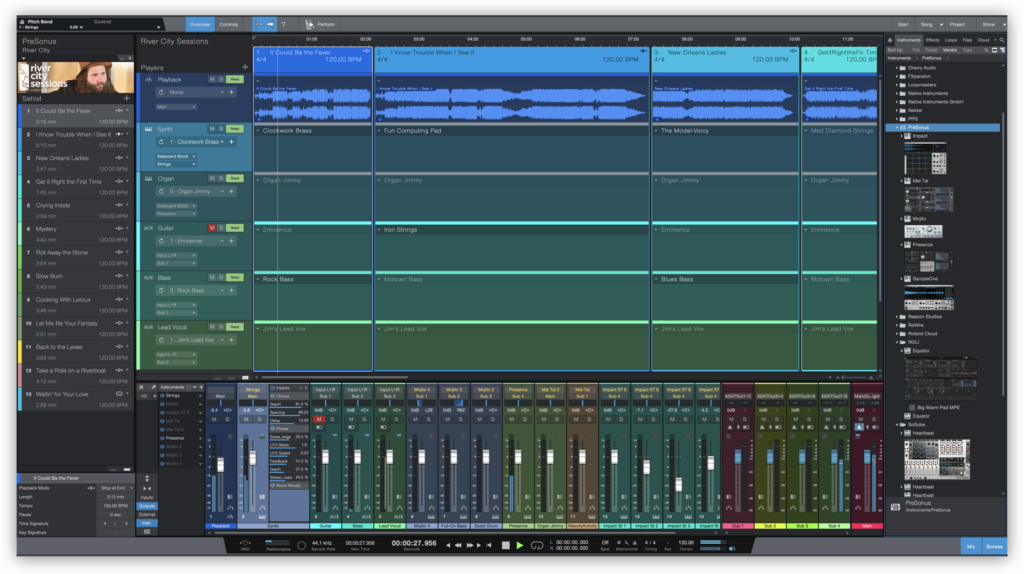This screenshot has height=574, width=1024.
Task: Switch to the Files browser tab
Action: point(967,40)
